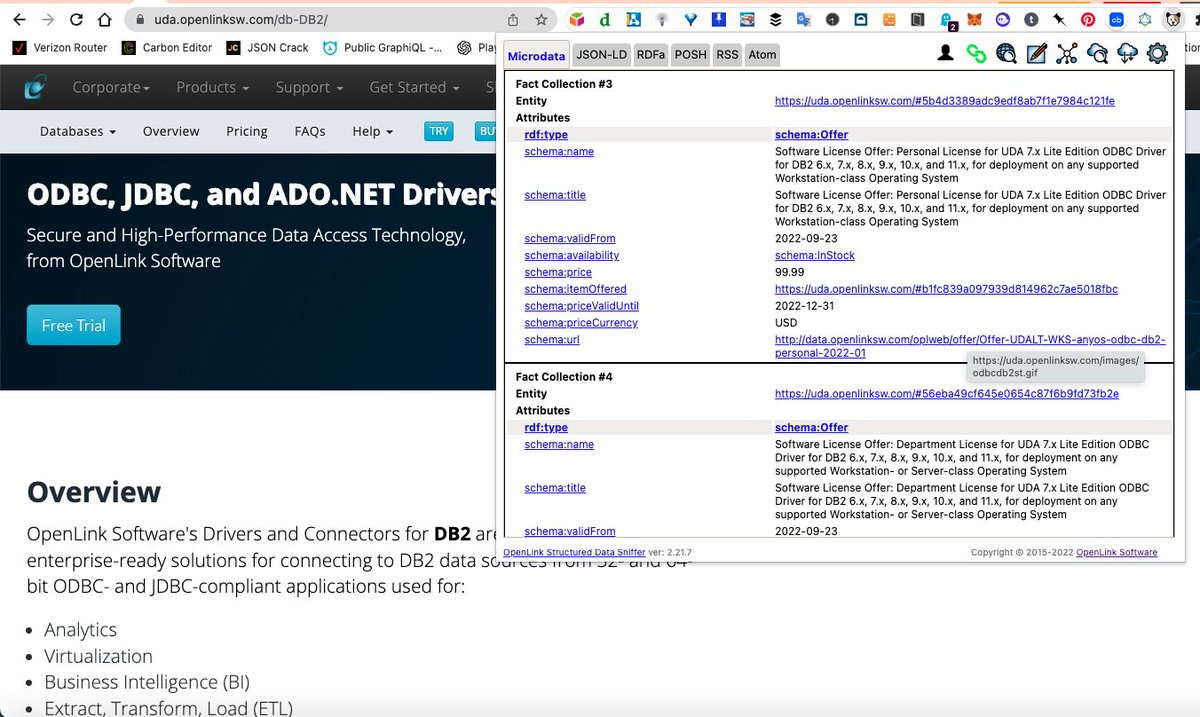Click the Free Trial button
Viewport: 1200px width, 717px height.
(x=73, y=325)
